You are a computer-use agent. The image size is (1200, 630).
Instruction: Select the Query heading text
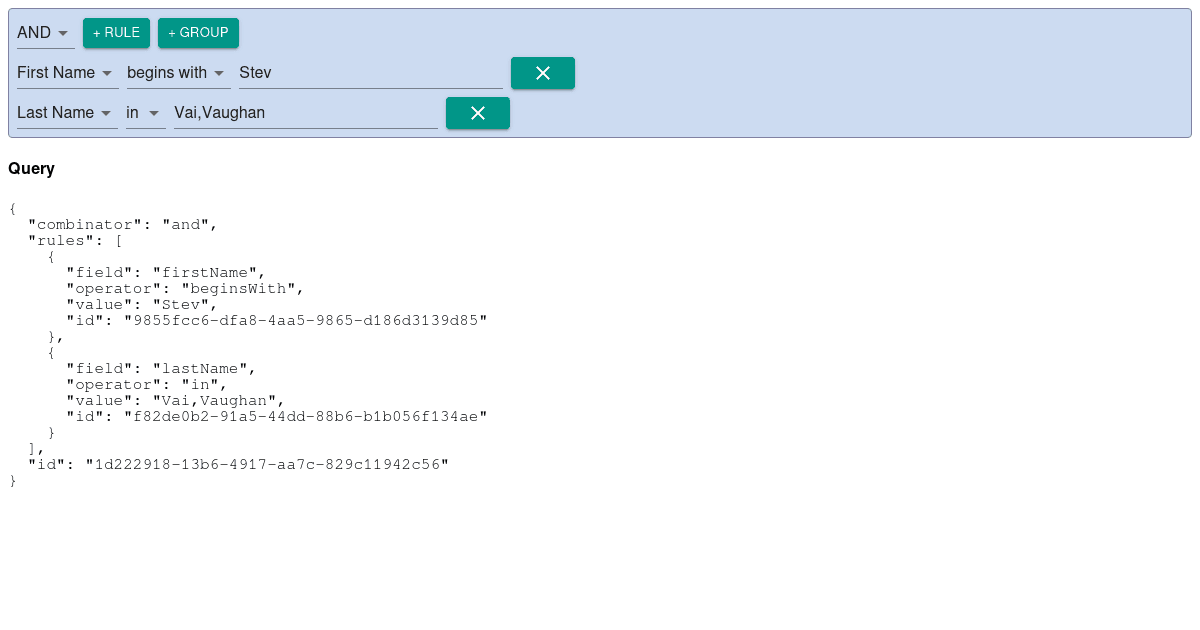coord(31,168)
